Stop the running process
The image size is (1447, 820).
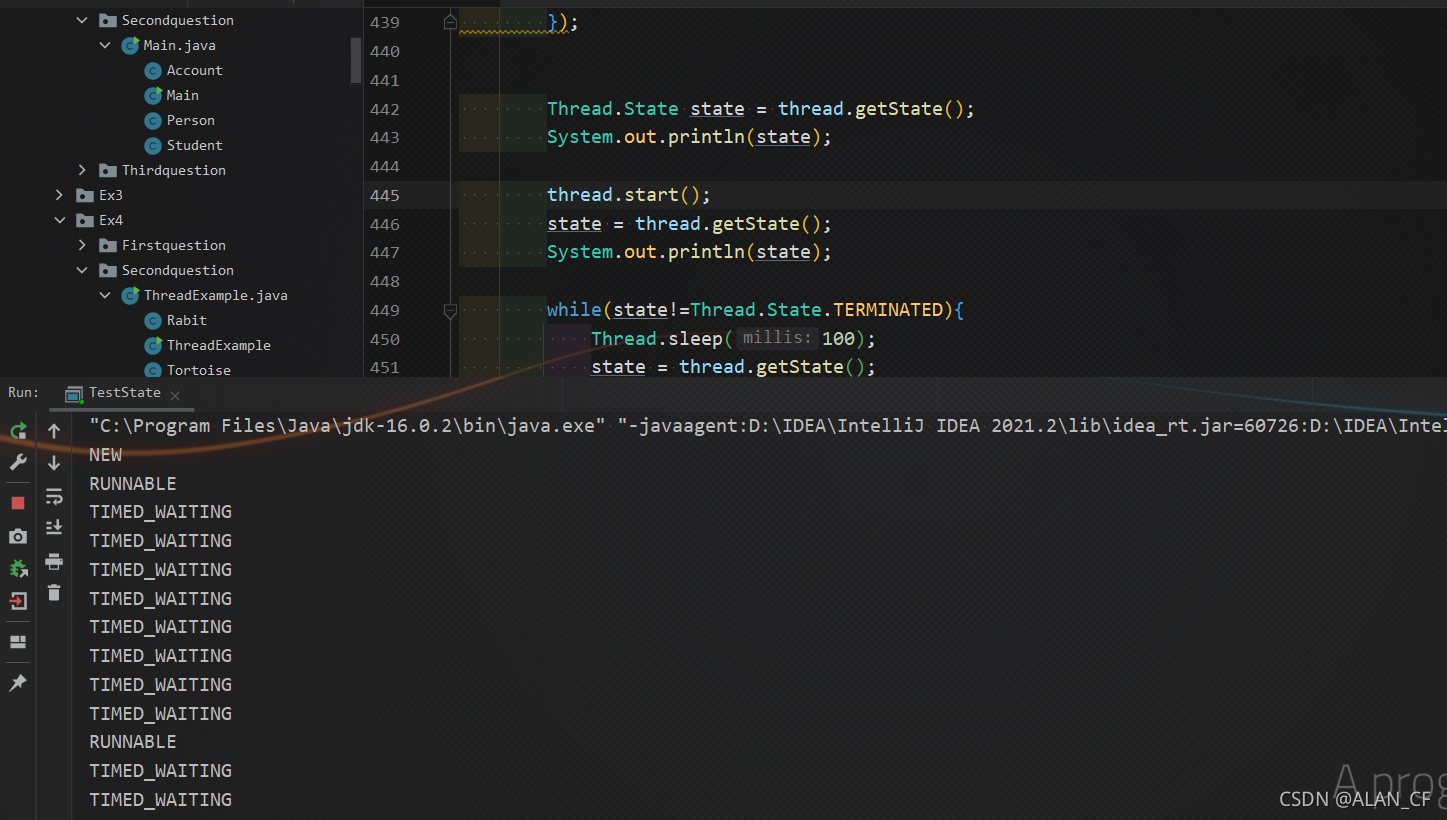click(18, 503)
